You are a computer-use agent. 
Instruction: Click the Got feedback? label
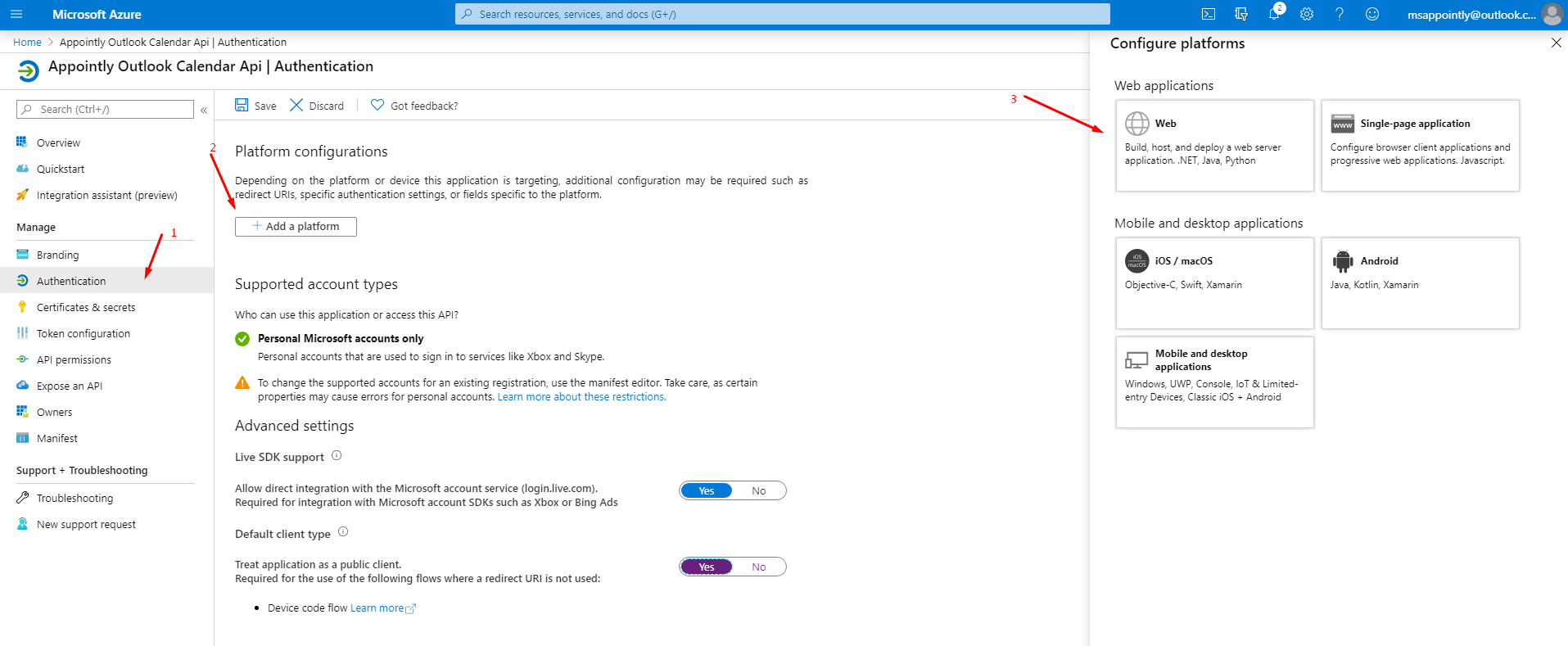(424, 106)
